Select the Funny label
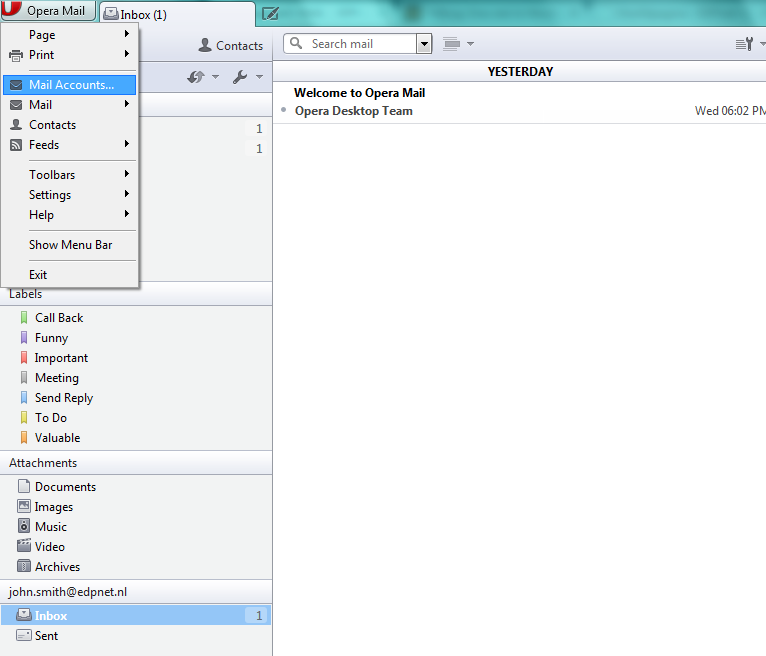Viewport: 766px width, 656px height. click(51, 338)
